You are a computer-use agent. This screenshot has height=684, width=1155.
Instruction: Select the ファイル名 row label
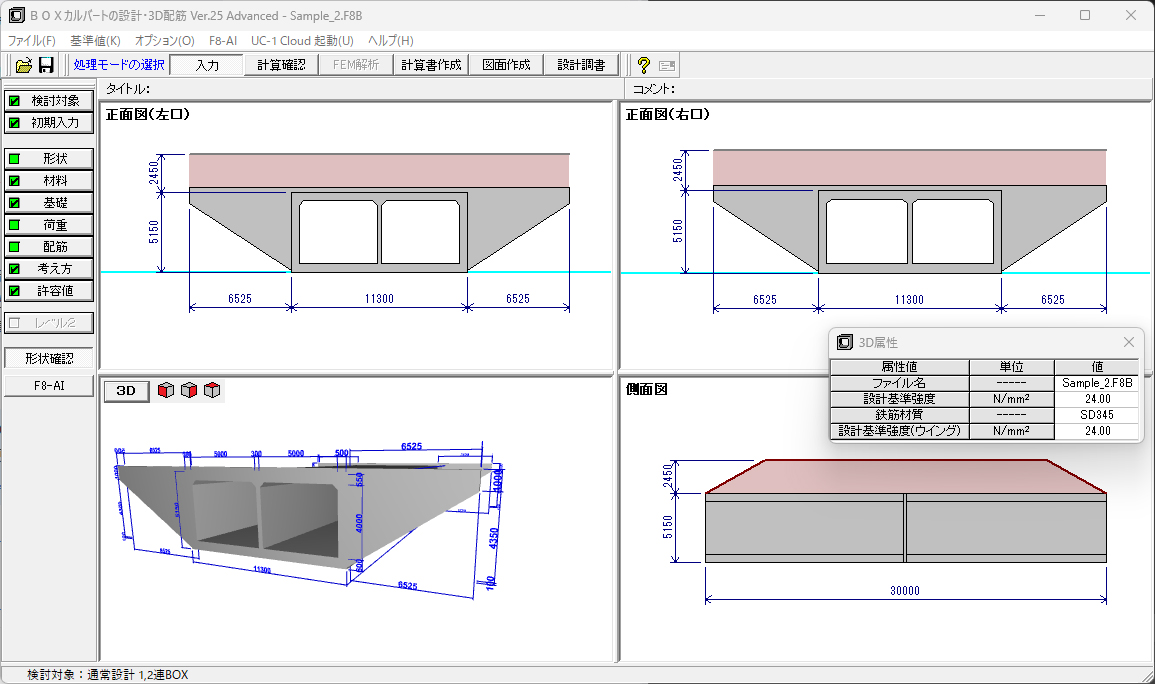click(x=899, y=383)
